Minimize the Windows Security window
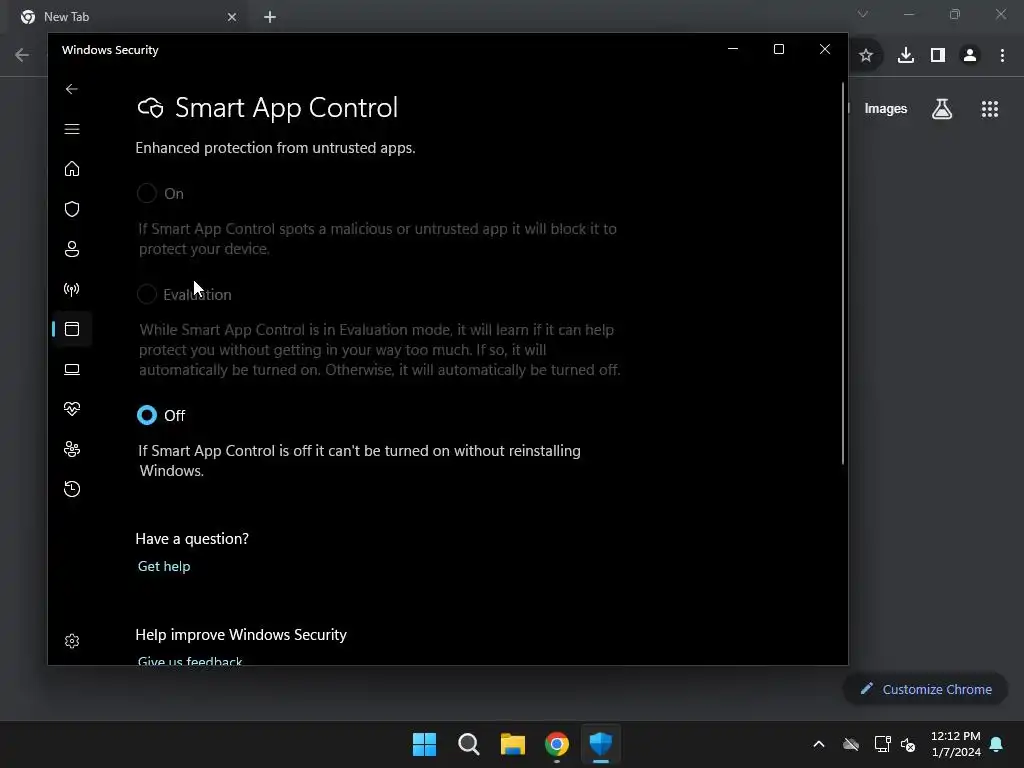 [x=733, y=50]
